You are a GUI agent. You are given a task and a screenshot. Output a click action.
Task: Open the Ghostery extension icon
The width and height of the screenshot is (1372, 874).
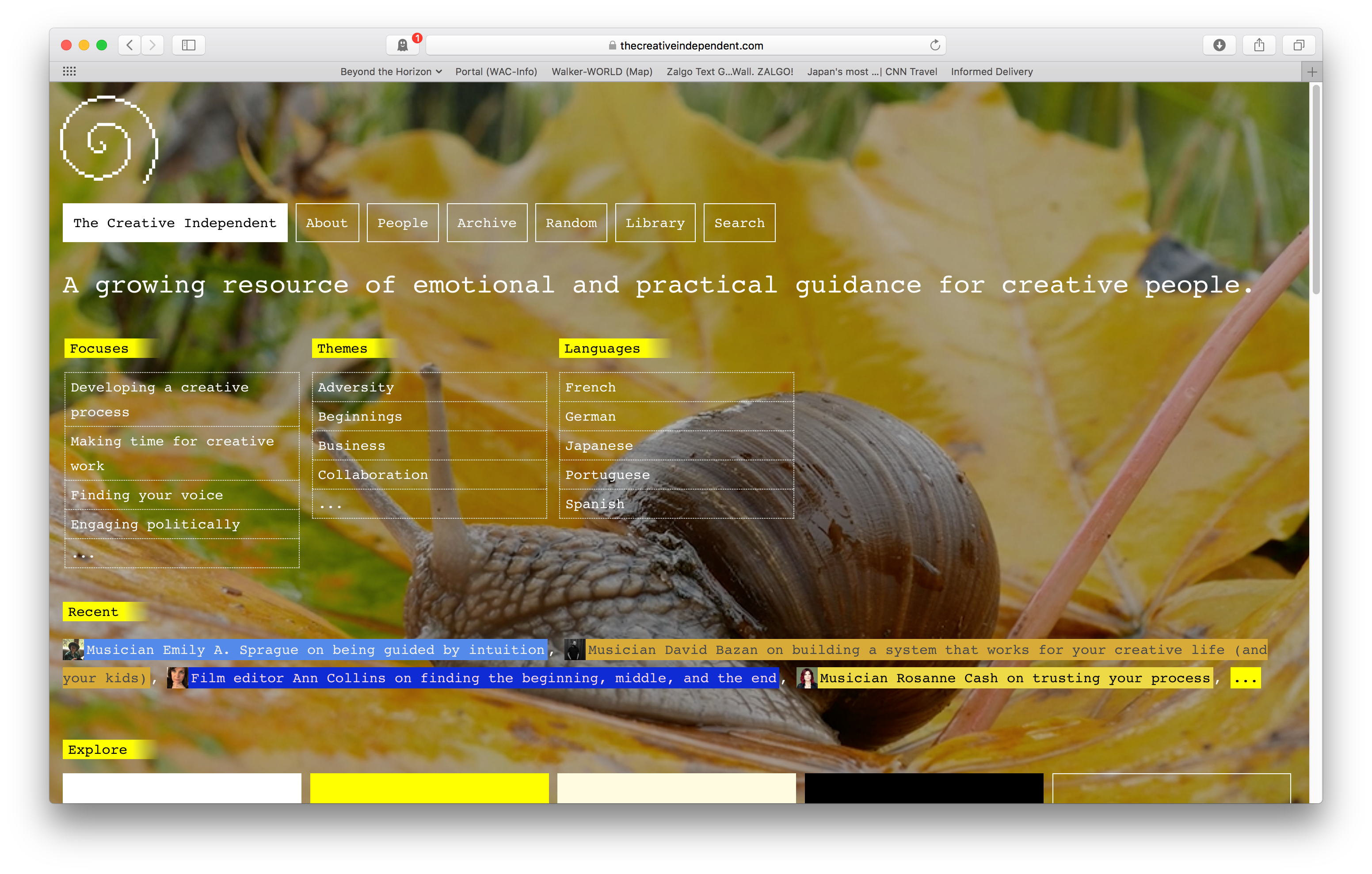tap(402, 45)
